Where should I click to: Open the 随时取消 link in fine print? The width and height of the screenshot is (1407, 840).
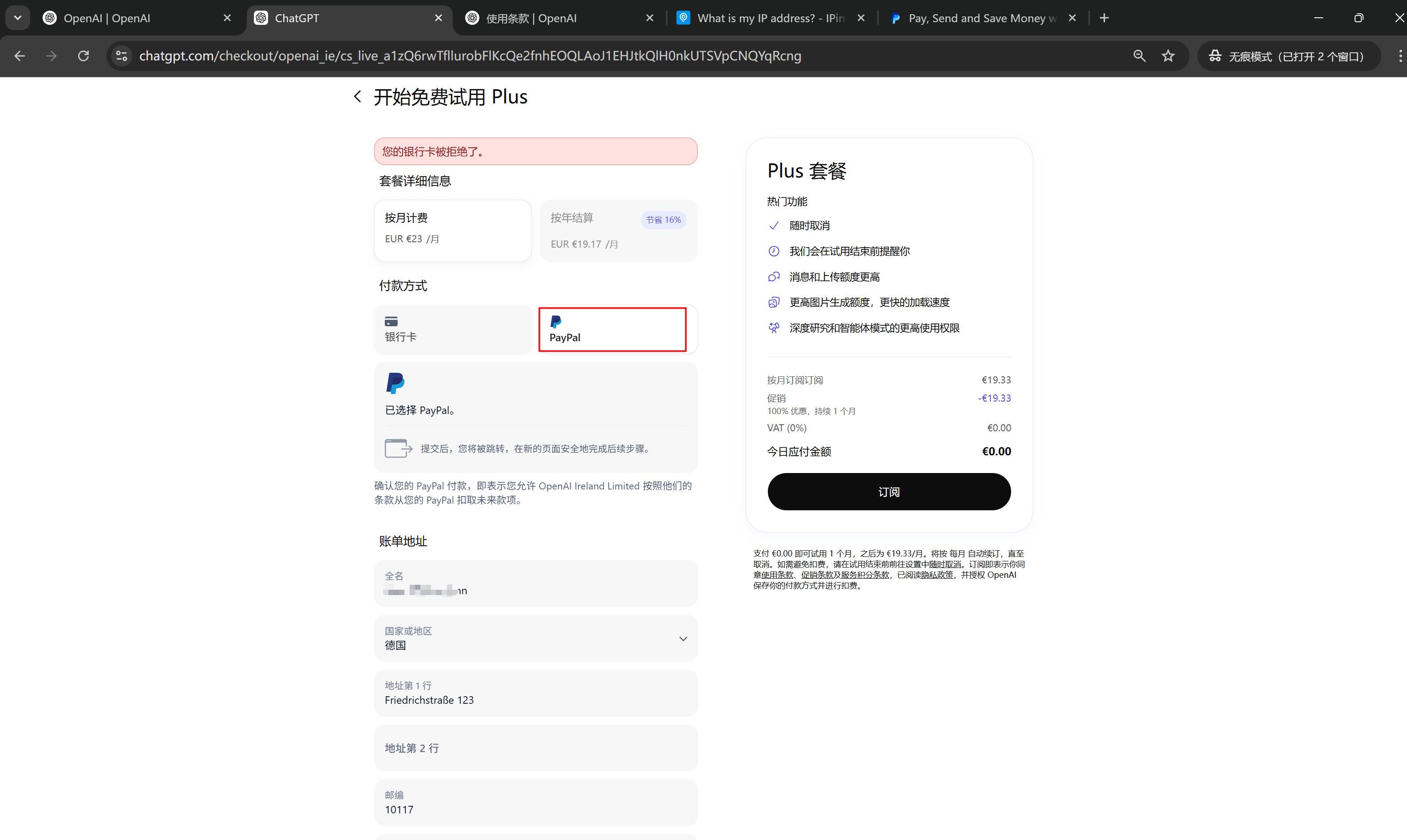coord(945,564)
